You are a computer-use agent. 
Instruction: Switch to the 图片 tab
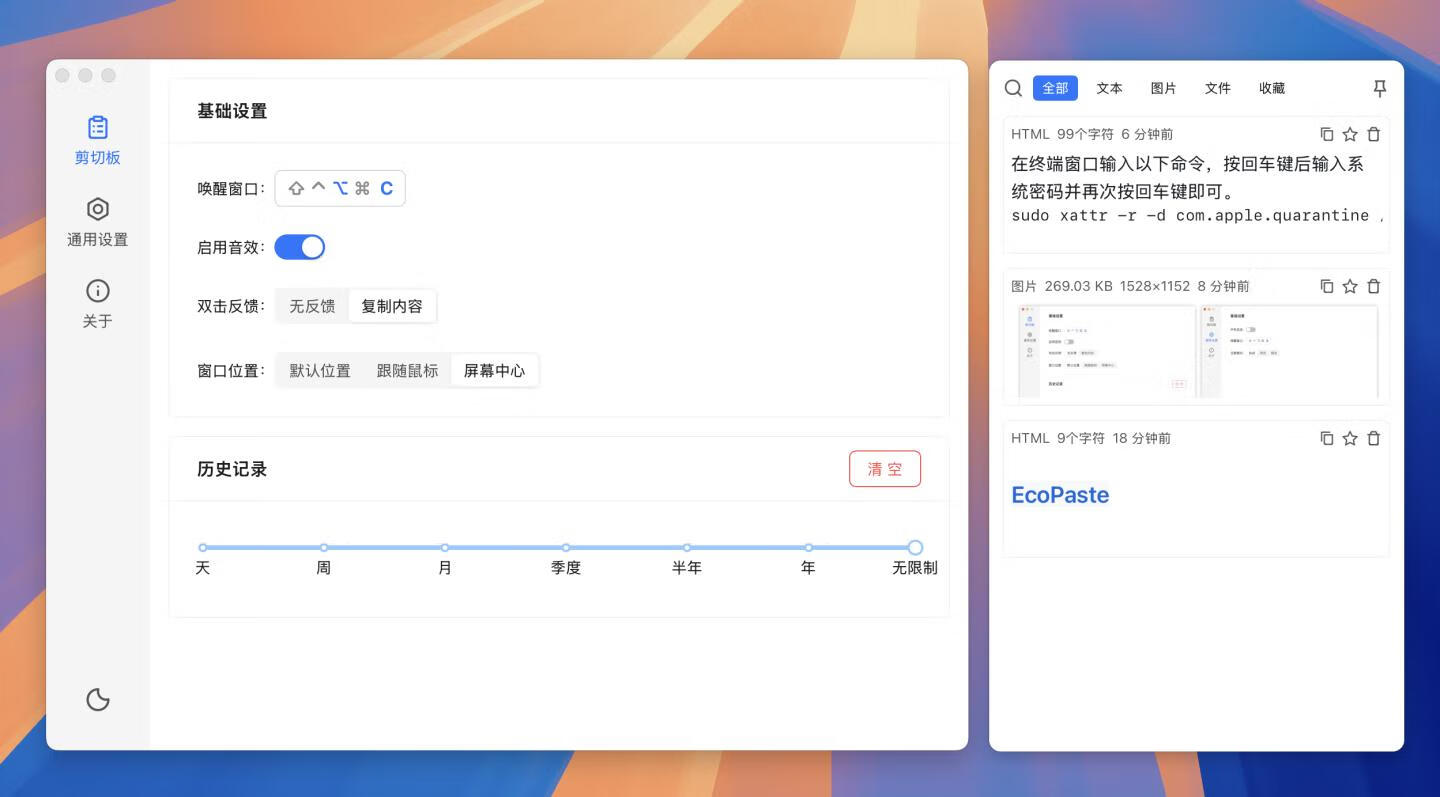click(x=1163, y=88)
